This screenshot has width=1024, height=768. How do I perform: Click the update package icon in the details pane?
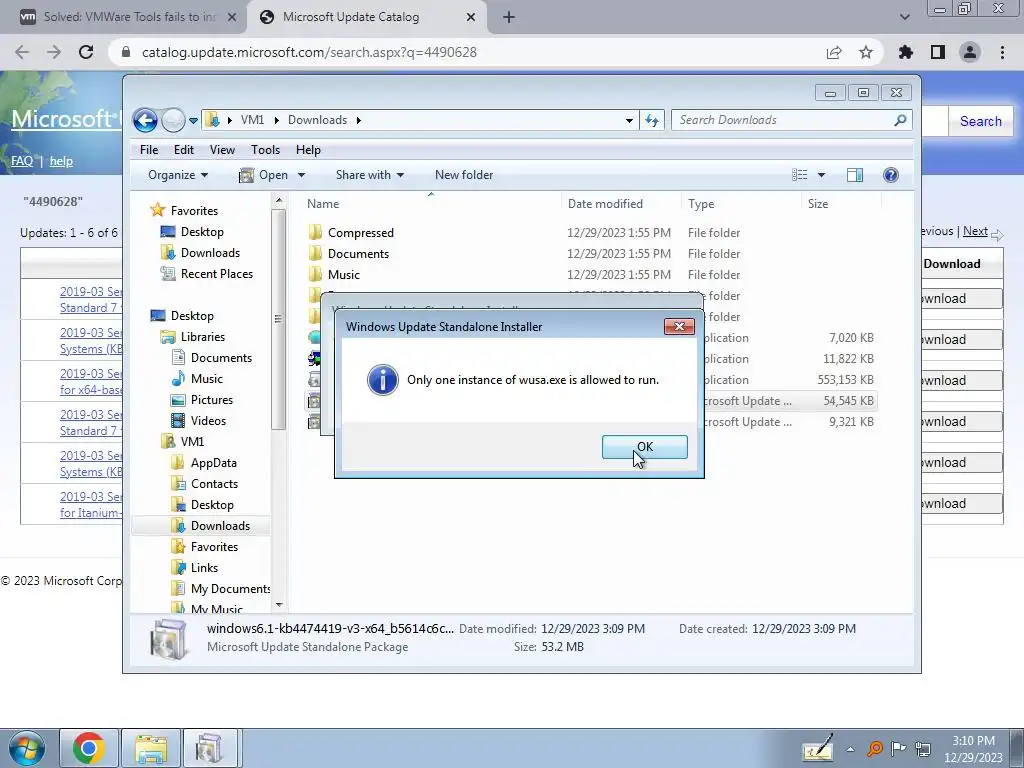tap(168, 639)
